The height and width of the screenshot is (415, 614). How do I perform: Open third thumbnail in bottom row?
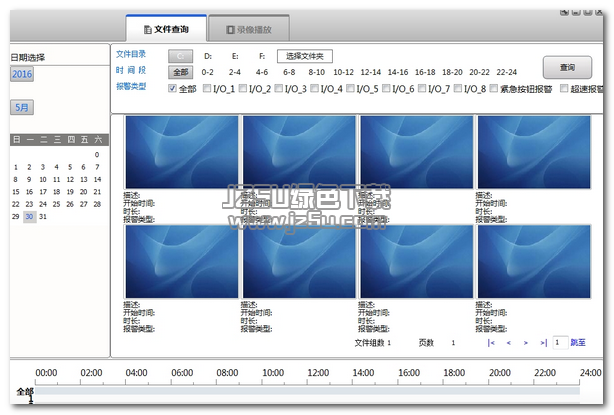417,262
